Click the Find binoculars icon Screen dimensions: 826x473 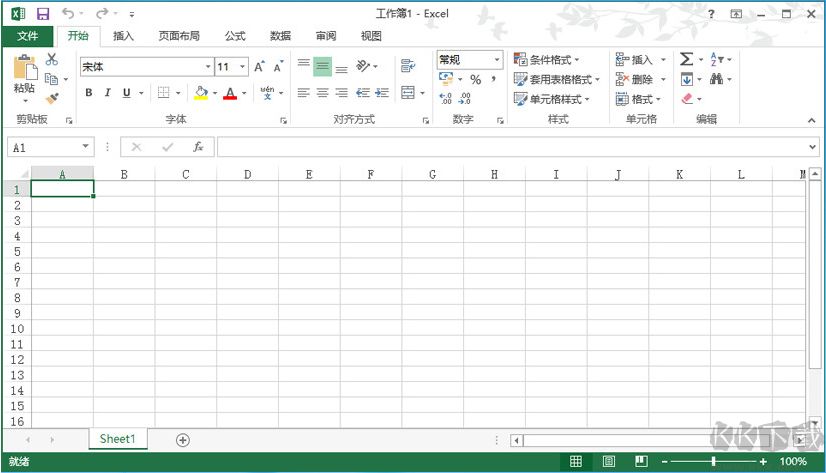716,79
